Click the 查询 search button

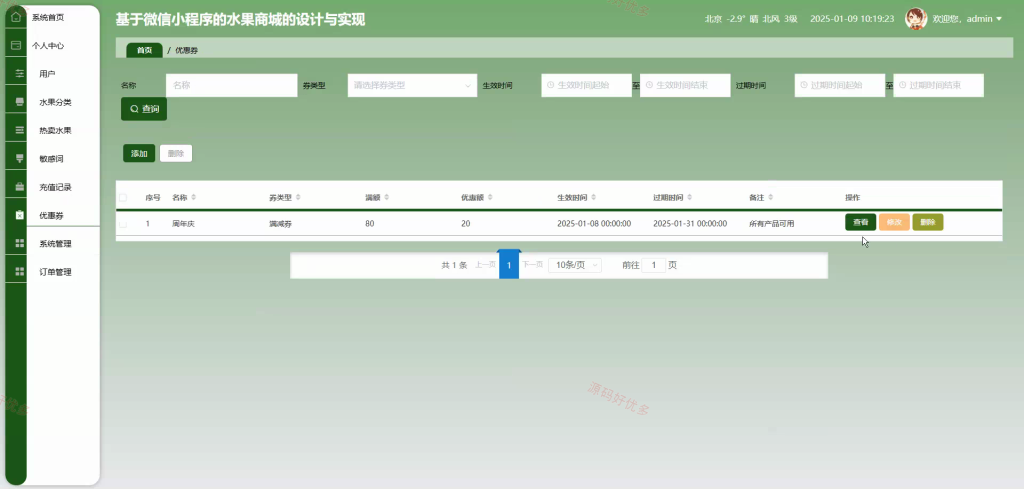(x=144, y=109)
